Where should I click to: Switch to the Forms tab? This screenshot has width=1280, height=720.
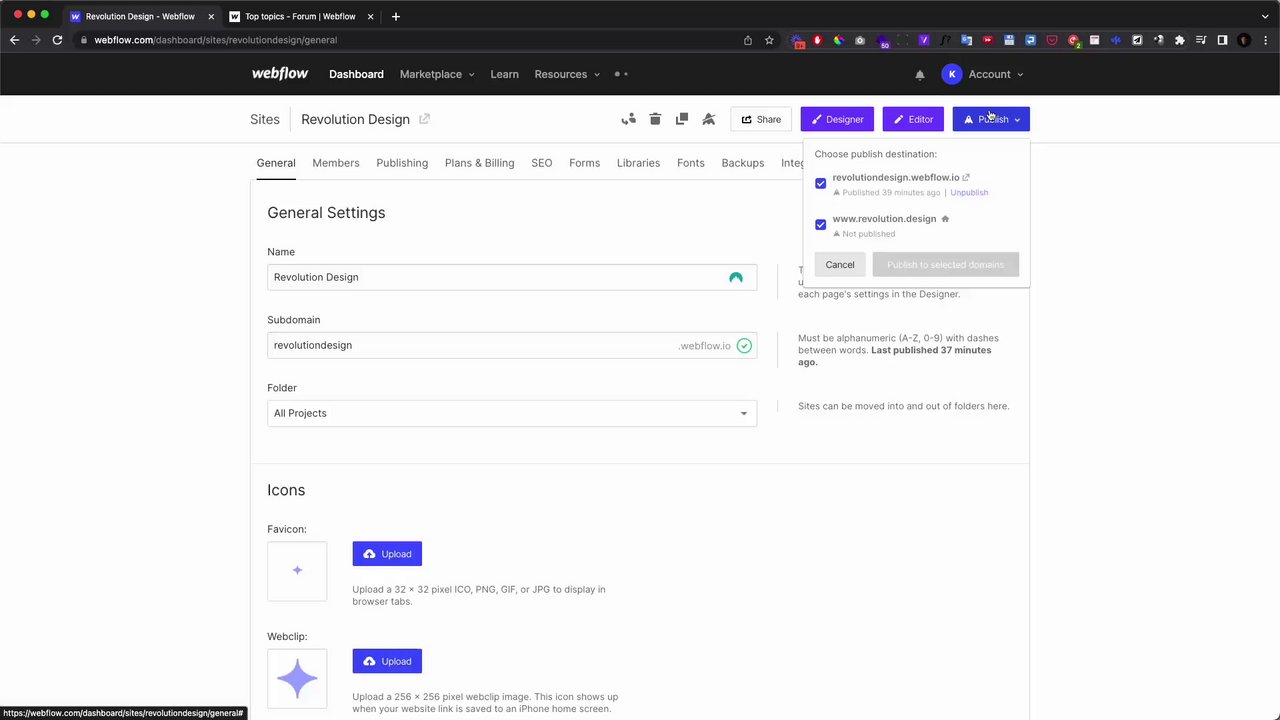585,163
